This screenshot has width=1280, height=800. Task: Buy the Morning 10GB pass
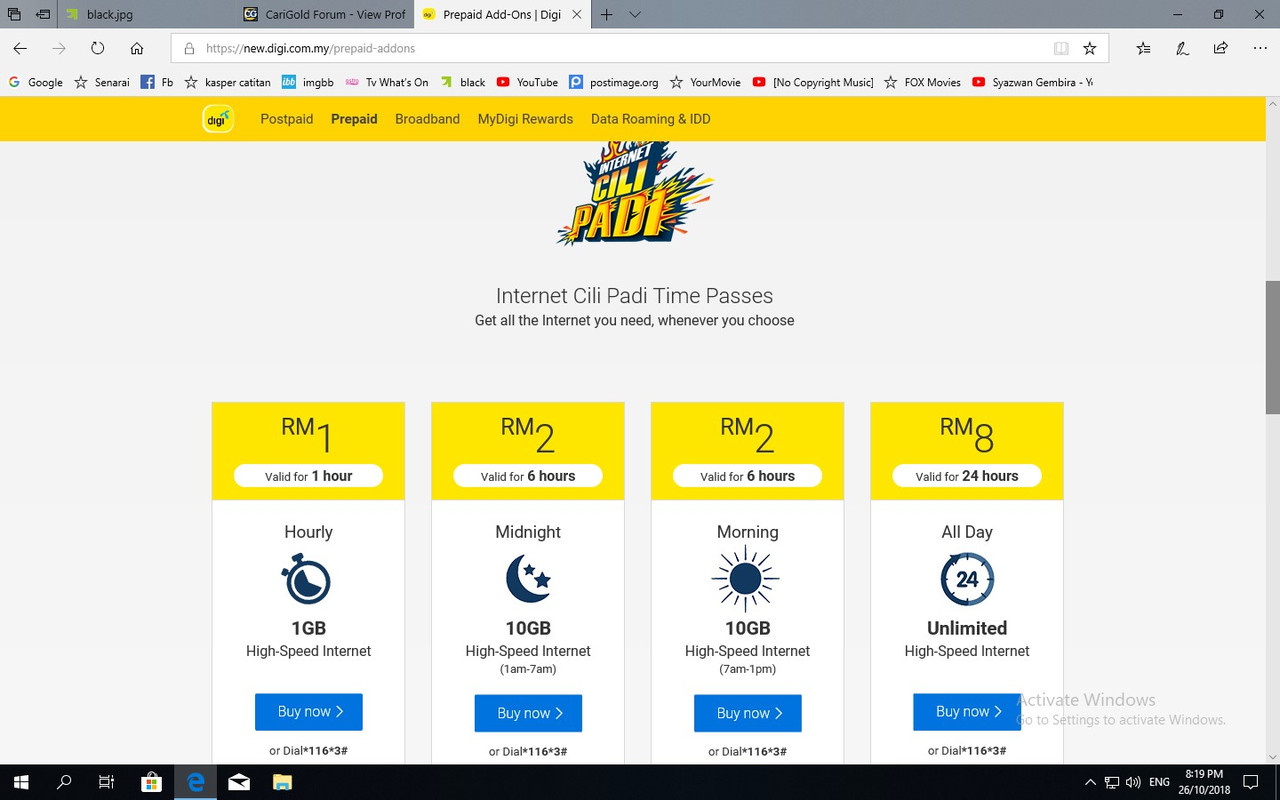748,713
